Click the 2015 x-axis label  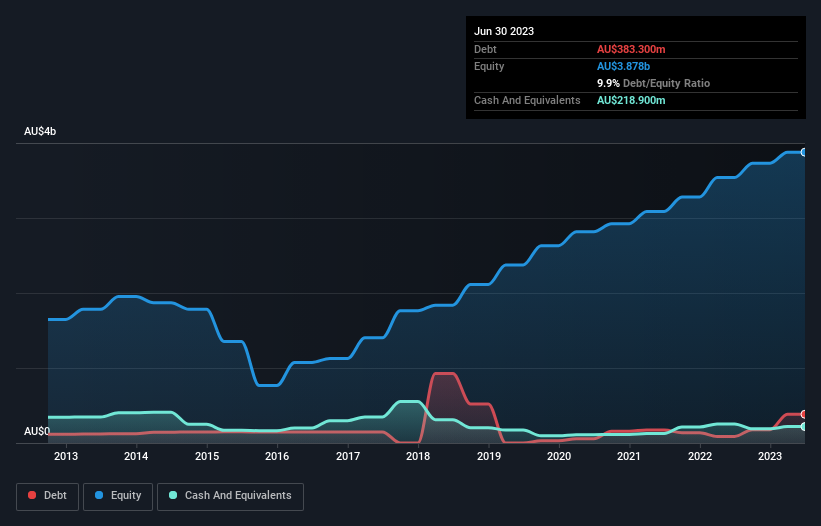click(207, 456)
